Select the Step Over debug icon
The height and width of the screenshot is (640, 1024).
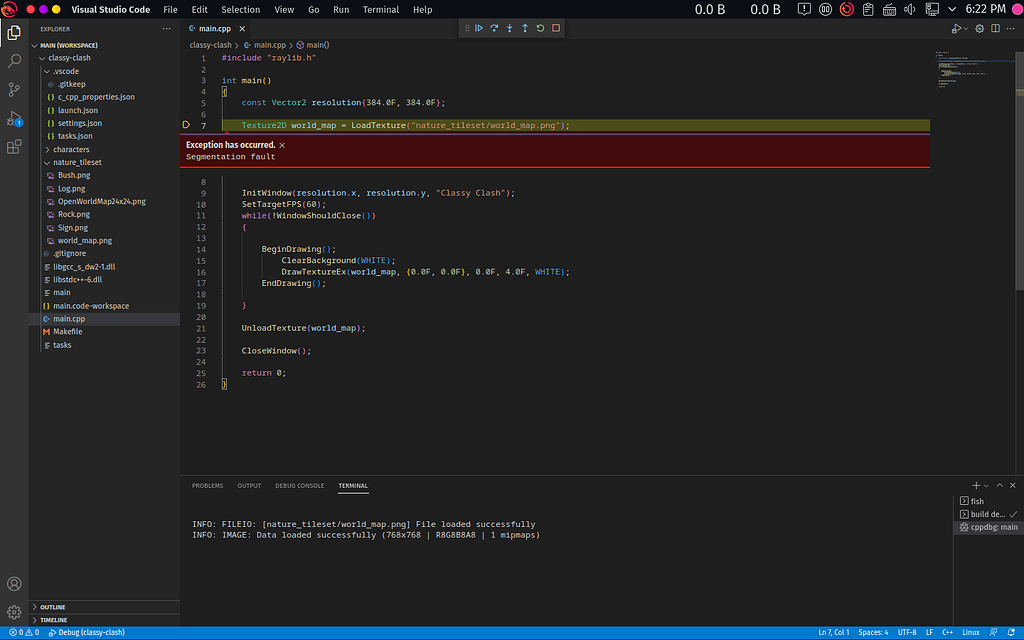494,28
